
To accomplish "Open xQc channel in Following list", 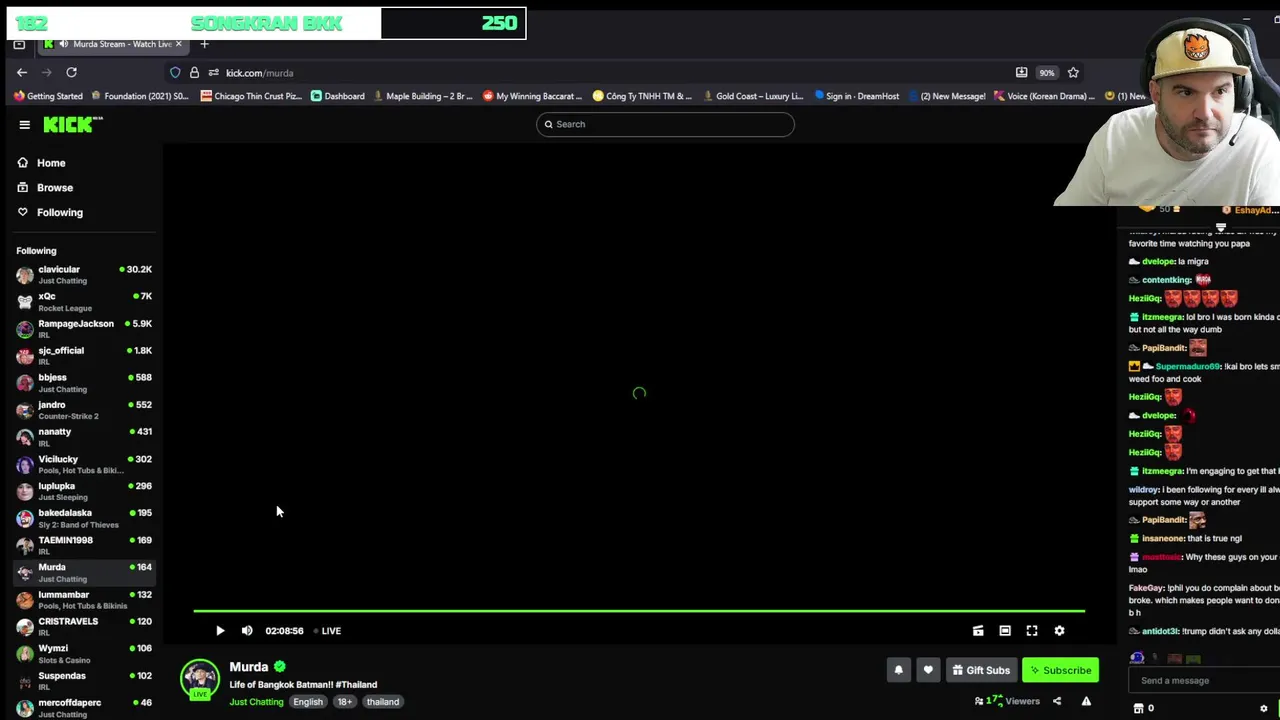I will pos(85,302).
